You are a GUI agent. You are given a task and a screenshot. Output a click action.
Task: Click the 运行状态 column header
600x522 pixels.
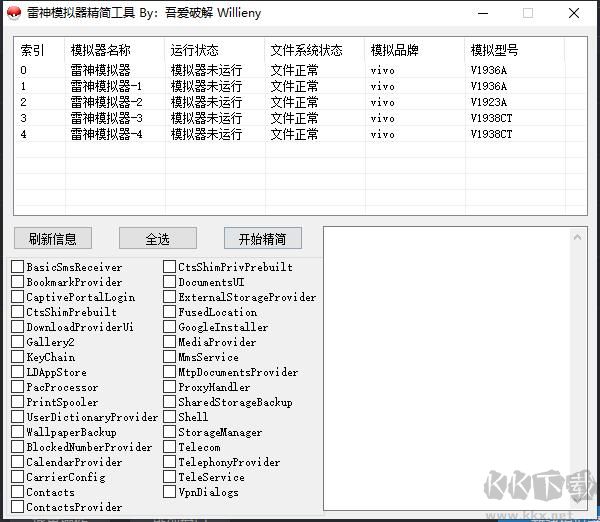pyautogui.click(x=215, y=50)
